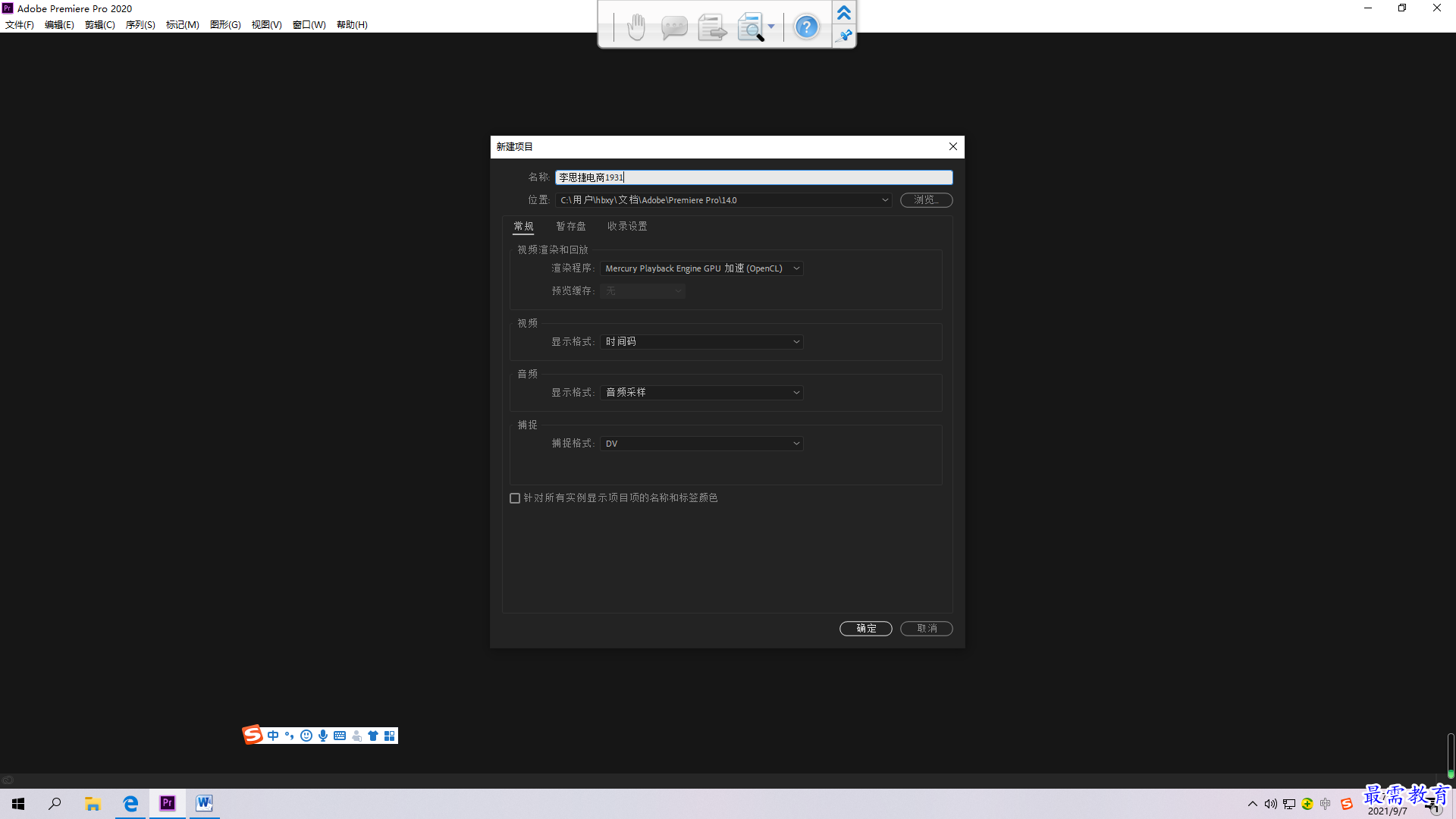Image resolution: width=1456 pixels, height=819 pixels.
Task: Switch to Word from the taskbar
Action: tap(205, 804)
